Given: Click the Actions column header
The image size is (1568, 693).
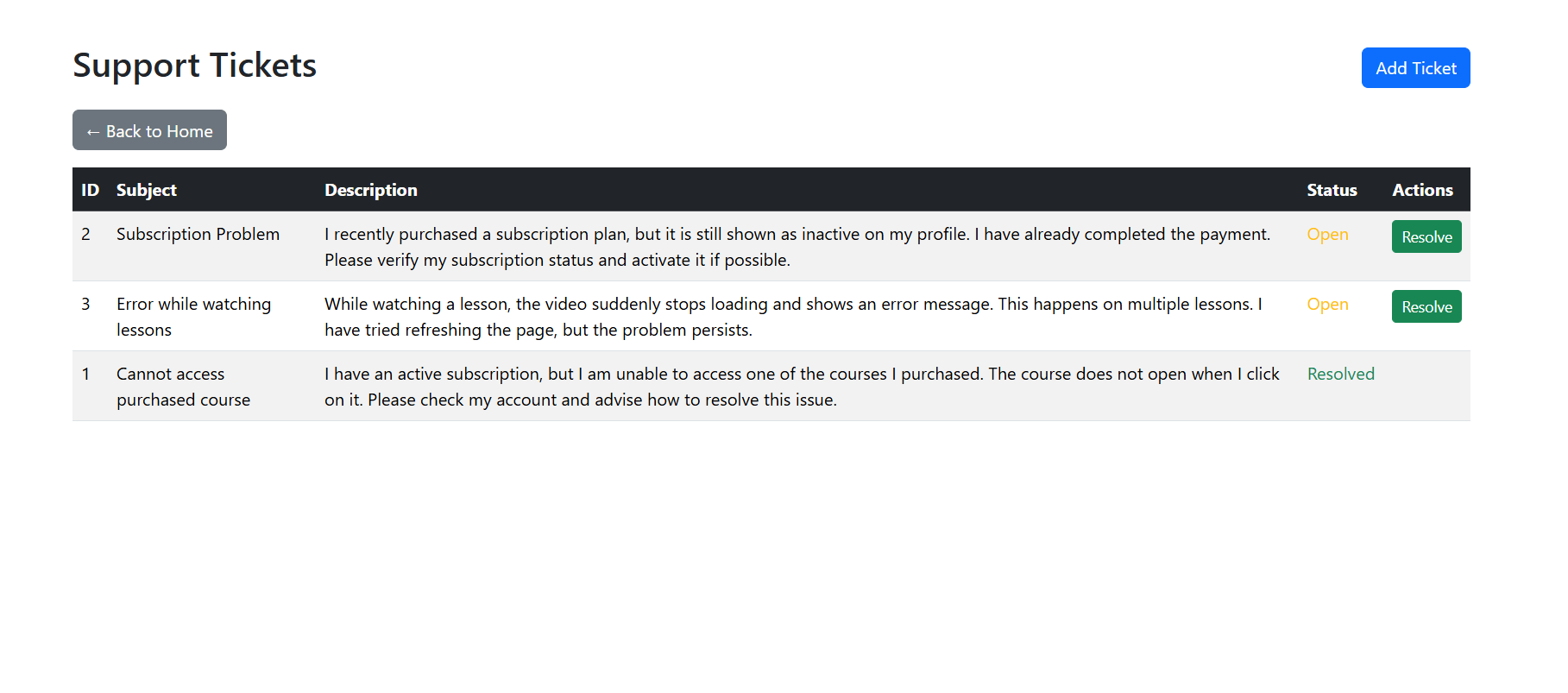Looking at the screenshot, I should point(1421,190).
